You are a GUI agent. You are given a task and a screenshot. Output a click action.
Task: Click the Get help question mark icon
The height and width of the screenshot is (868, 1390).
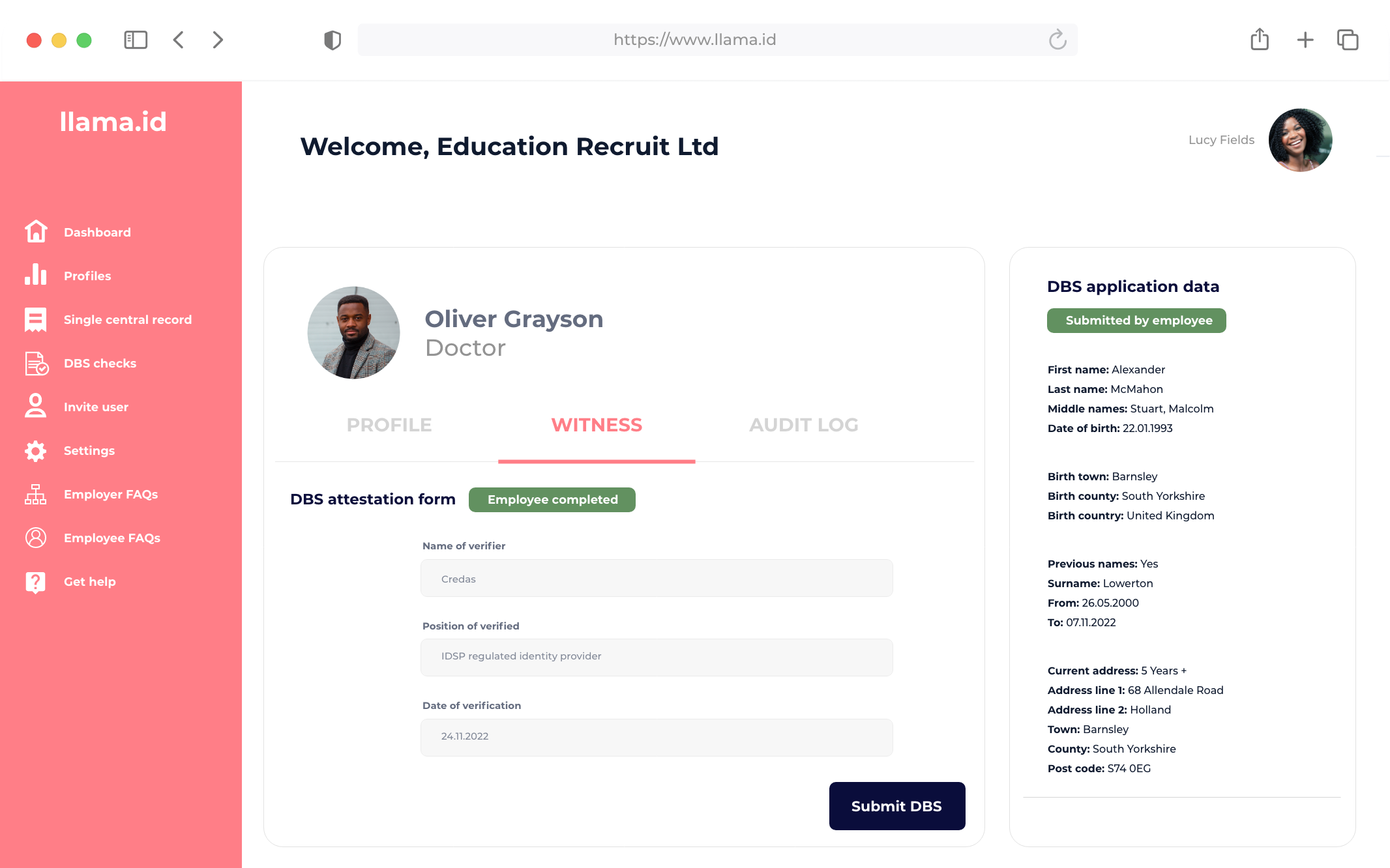[35, 581]
